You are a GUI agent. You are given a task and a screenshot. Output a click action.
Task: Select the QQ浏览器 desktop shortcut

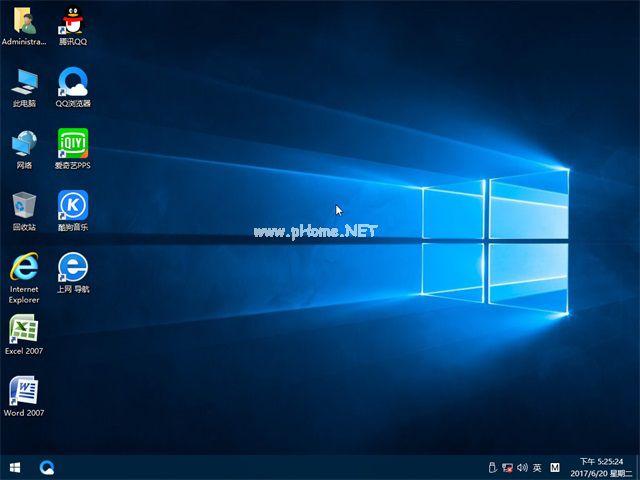[73, 87]
